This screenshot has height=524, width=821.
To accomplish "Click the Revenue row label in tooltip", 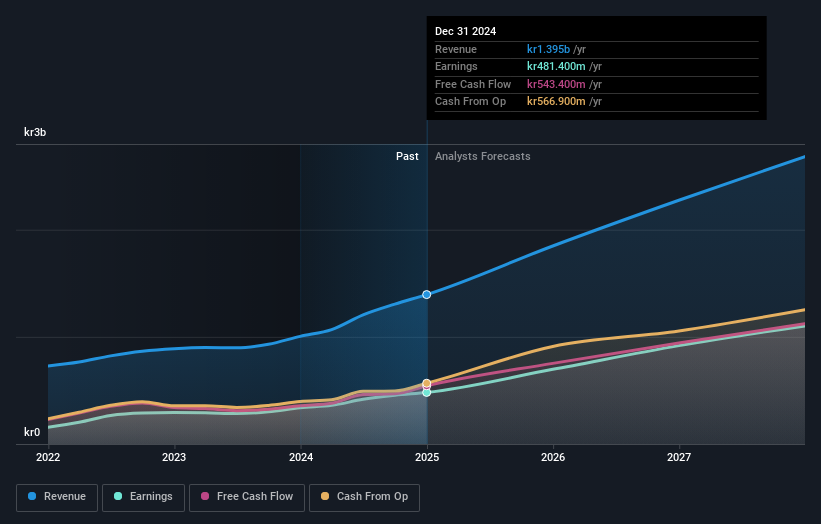I will tap(456, 49).
